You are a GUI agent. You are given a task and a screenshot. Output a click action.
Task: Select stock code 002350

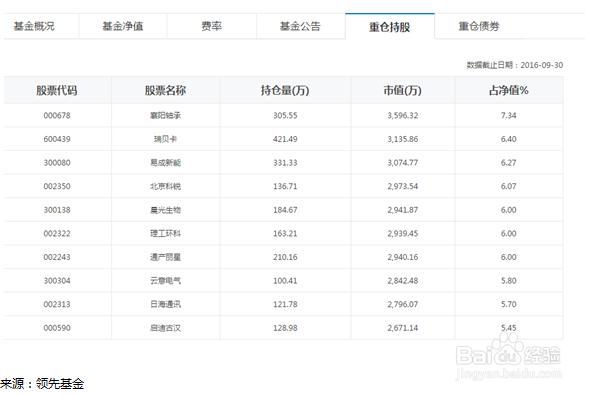click(57, 186)
